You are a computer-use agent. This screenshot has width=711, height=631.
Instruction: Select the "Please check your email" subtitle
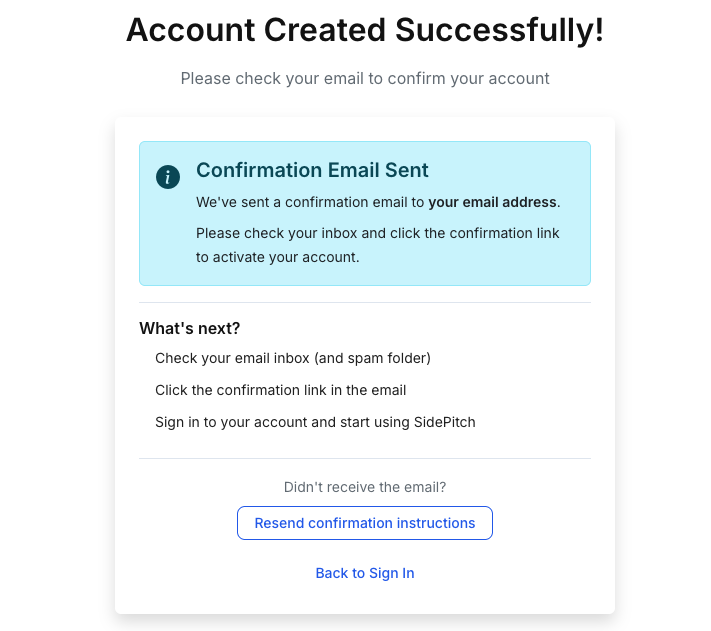(365, 78)
